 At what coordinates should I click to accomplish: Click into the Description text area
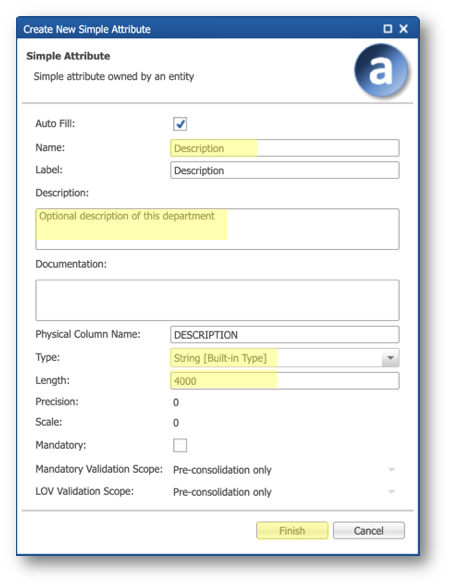[x=217, y=229]
